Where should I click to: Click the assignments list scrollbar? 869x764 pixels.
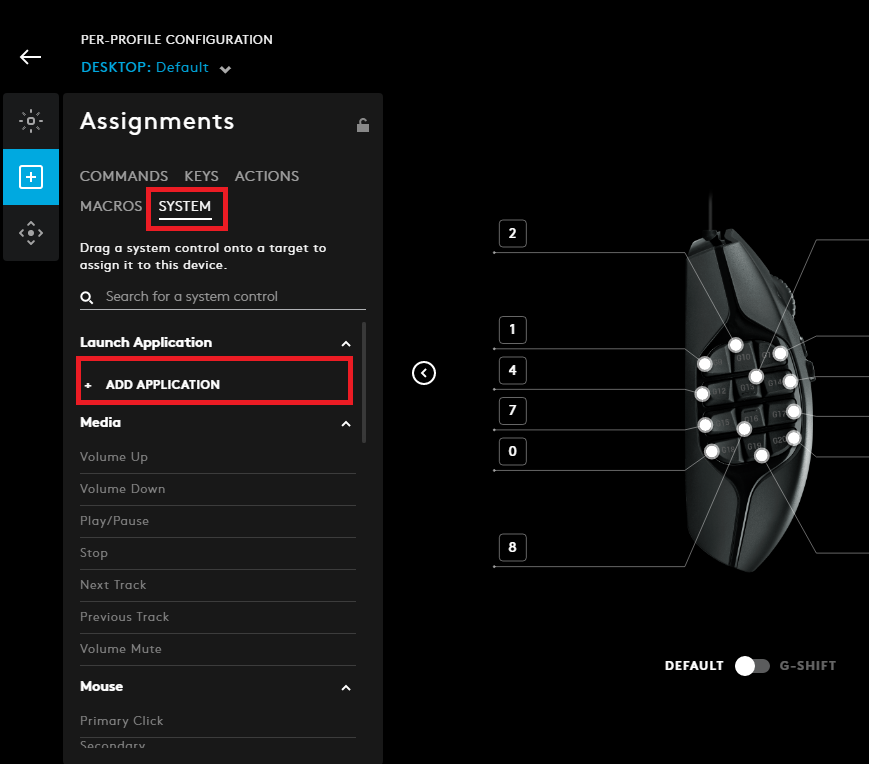[364, 382]
